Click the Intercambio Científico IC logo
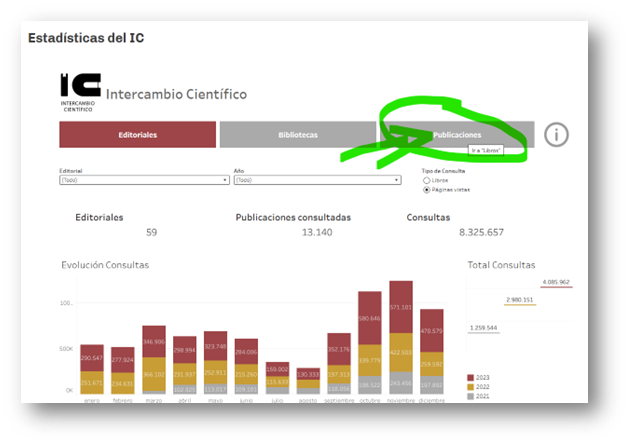Screen dimensions: 630x445 point(80,92)
